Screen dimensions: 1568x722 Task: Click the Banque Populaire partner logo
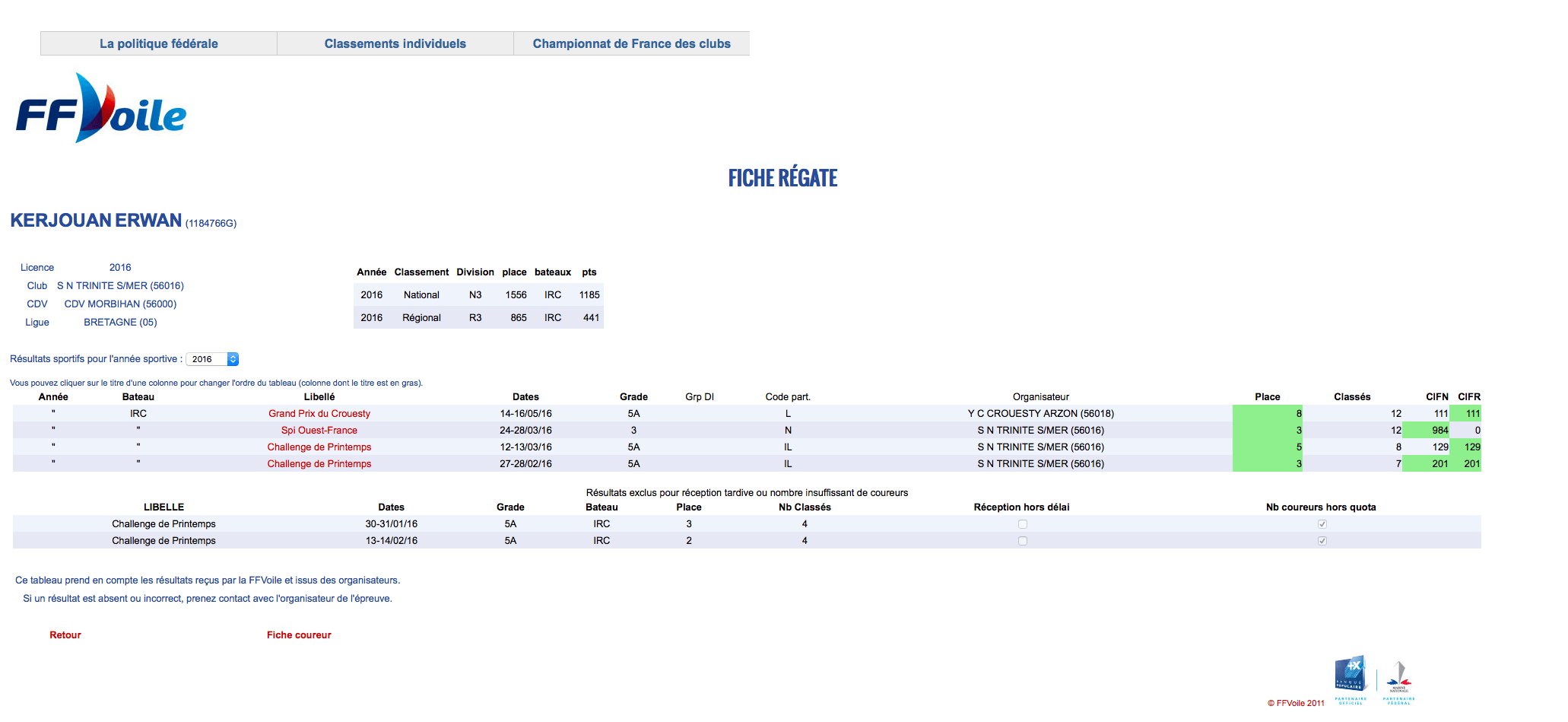1351,676
